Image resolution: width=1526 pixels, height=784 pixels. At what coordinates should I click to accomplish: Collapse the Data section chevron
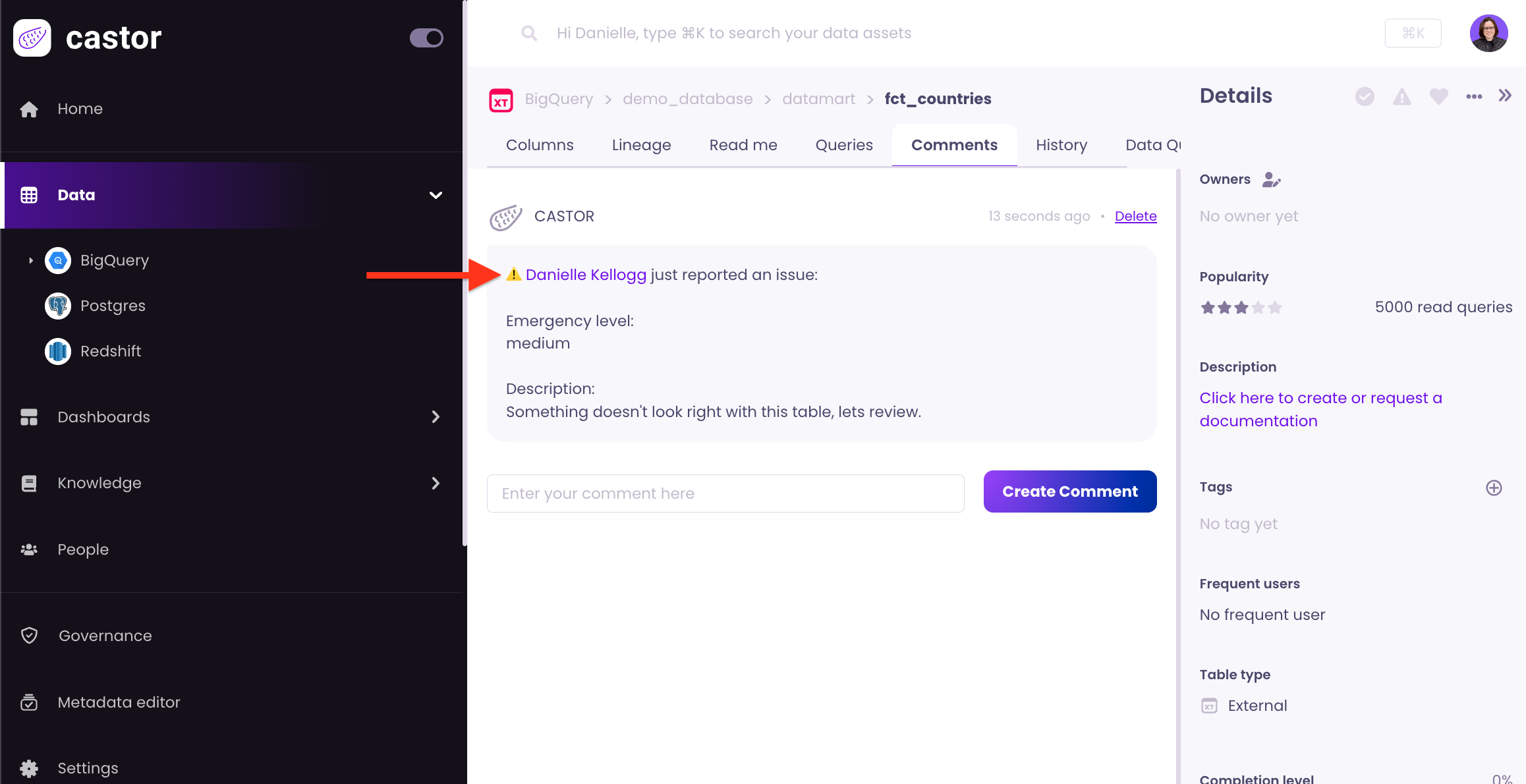click(436, 195)
